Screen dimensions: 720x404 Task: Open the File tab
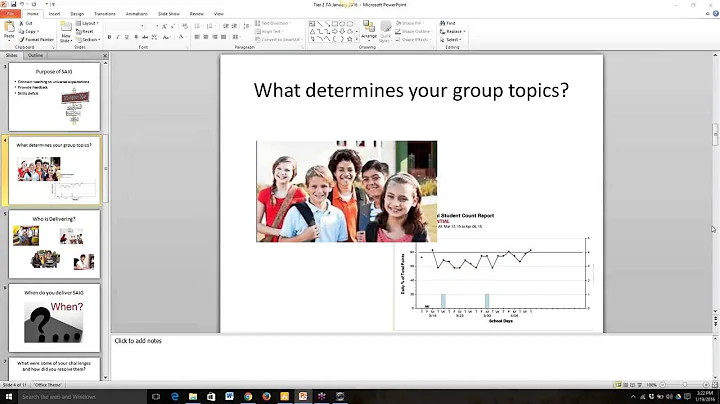(10, 14)
